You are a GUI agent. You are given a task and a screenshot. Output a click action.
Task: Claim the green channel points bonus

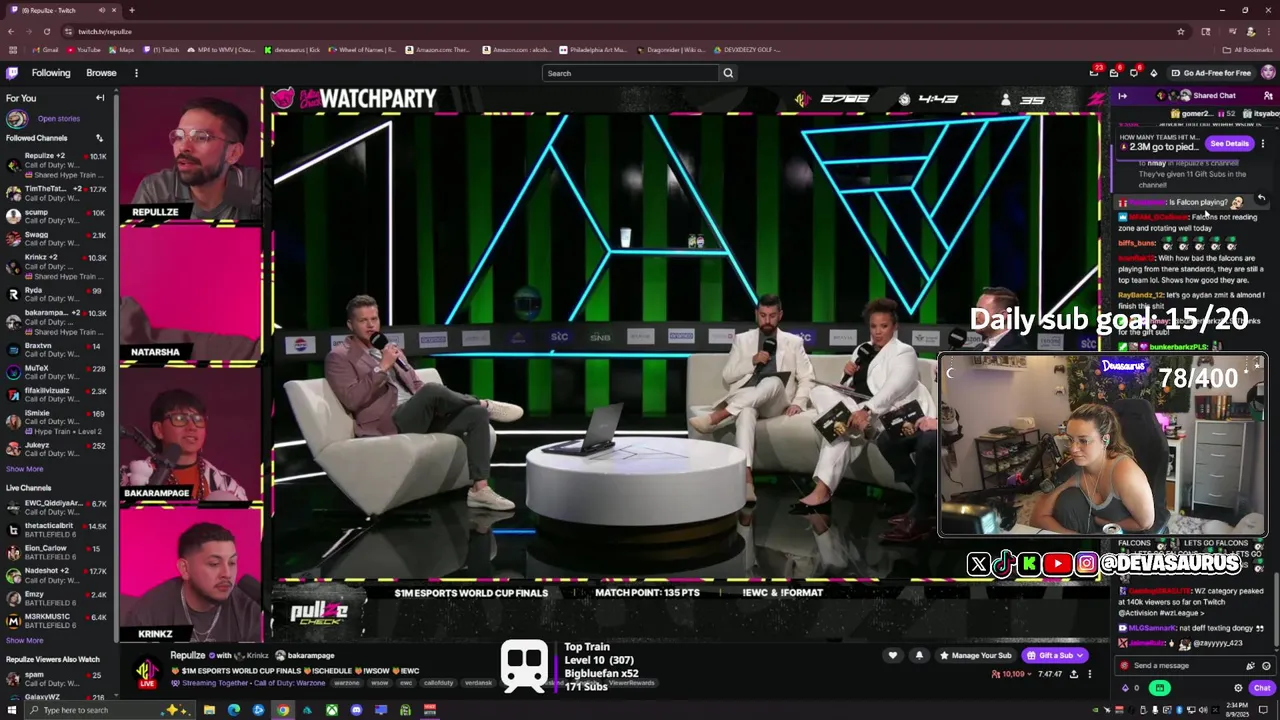(1159, 688)
